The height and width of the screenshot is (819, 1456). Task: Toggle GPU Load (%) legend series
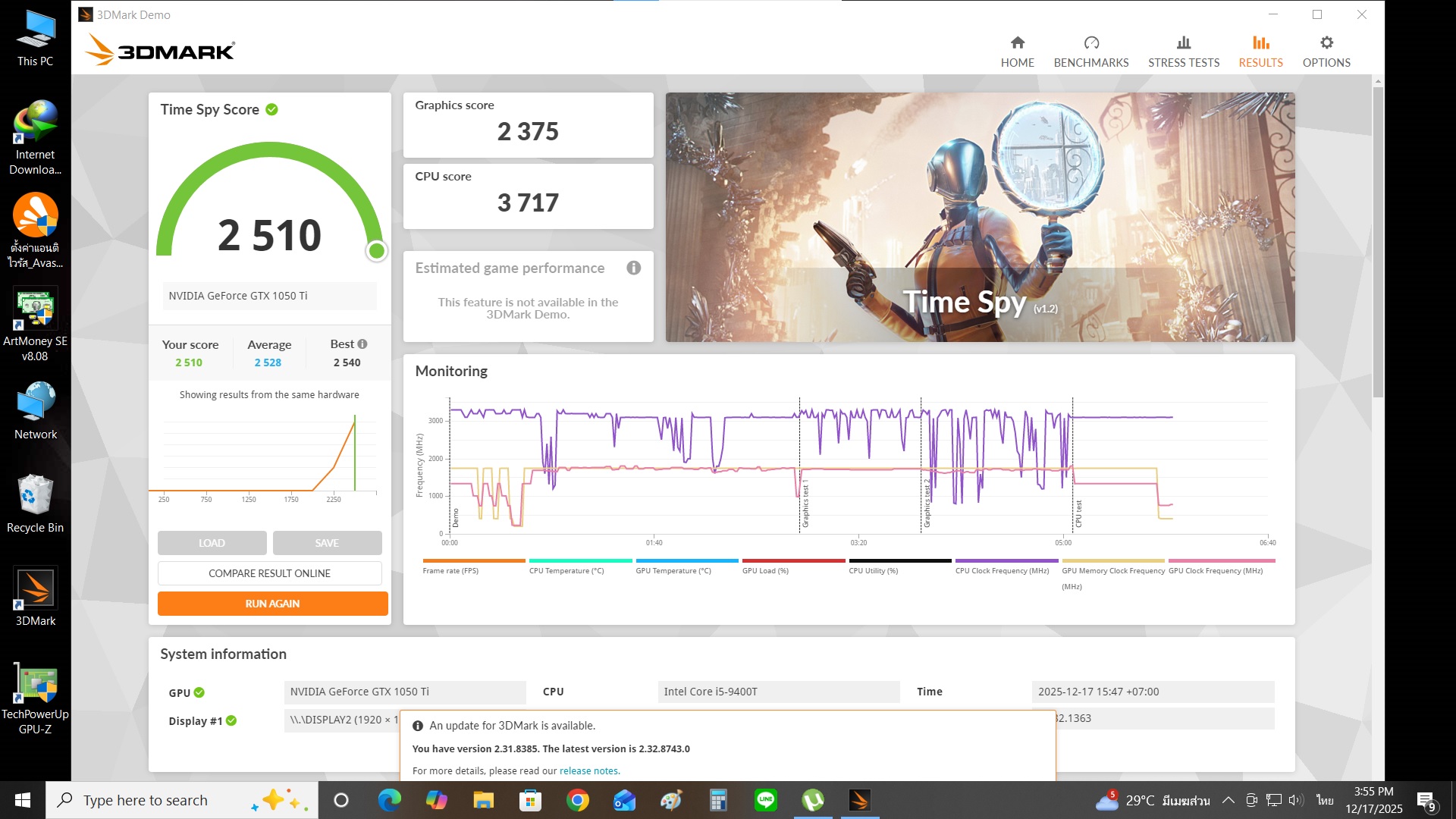pos(765,570)
